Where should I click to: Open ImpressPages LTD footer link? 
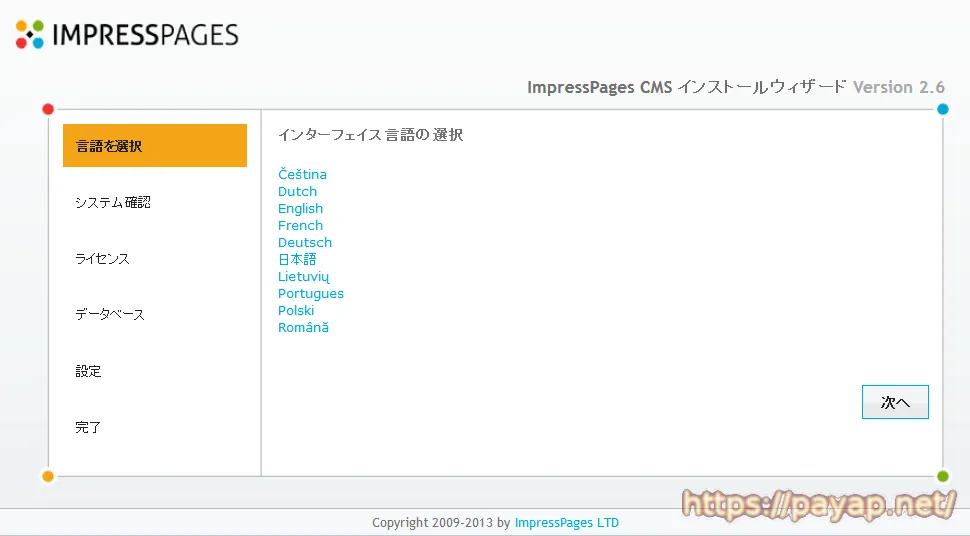[x=567, y=523]
